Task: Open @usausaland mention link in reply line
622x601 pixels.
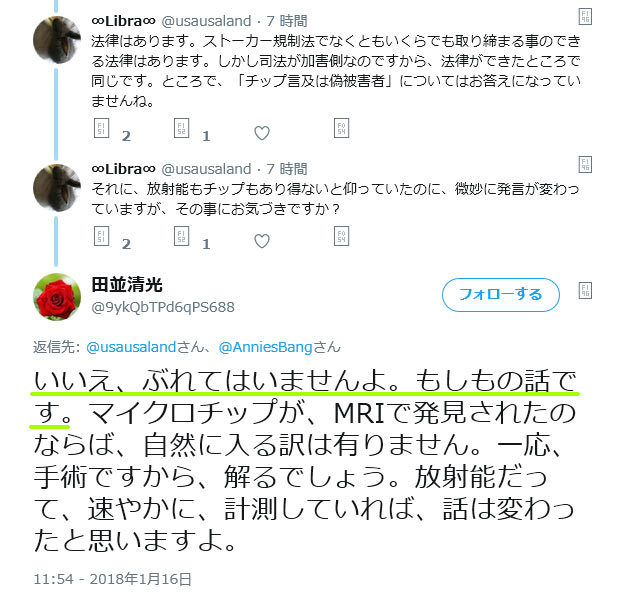Action: click(x=131, y=347)
